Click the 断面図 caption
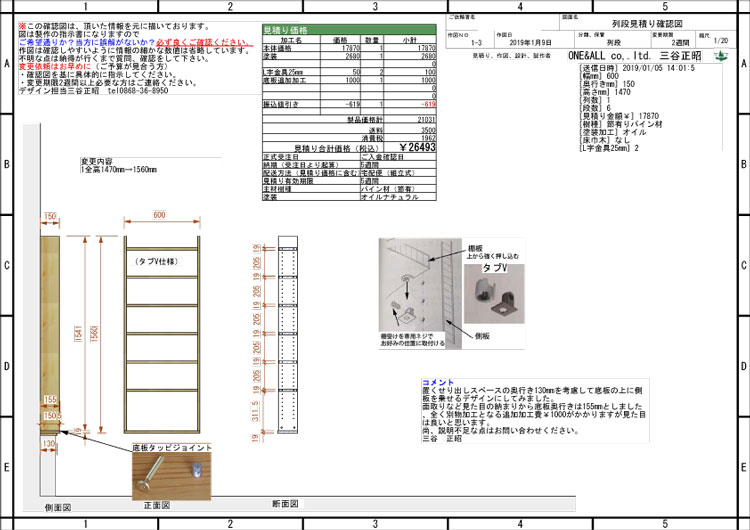The height and width of the screenshot is (530, 750). point(285,504)
